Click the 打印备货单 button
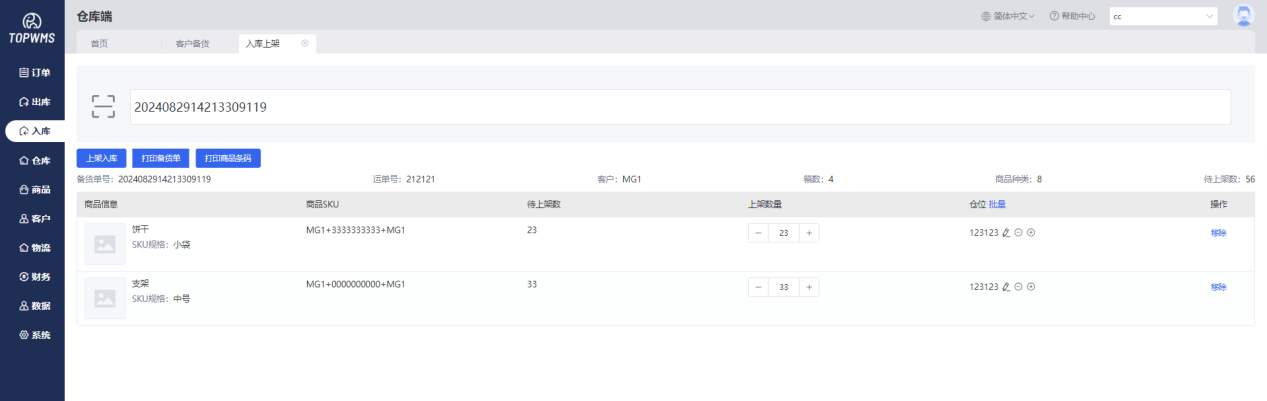The image size is (1267, 401). click(x=160, y=158)
